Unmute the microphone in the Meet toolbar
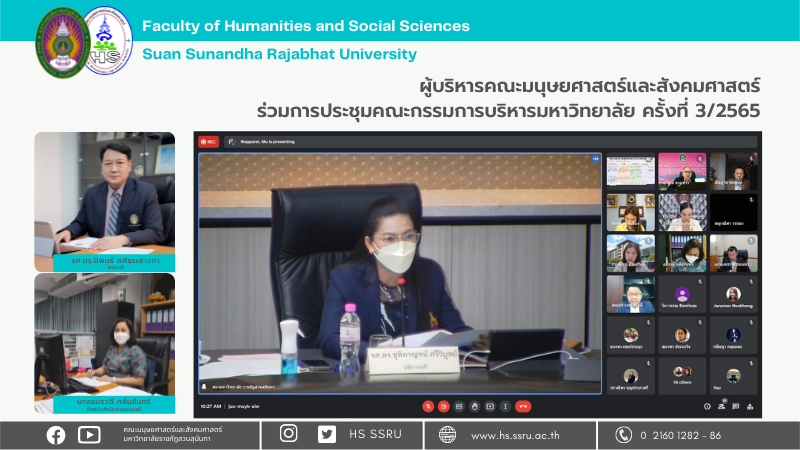Screen dimensions: 800x450 pyautogui.click(x=428, y=406)
